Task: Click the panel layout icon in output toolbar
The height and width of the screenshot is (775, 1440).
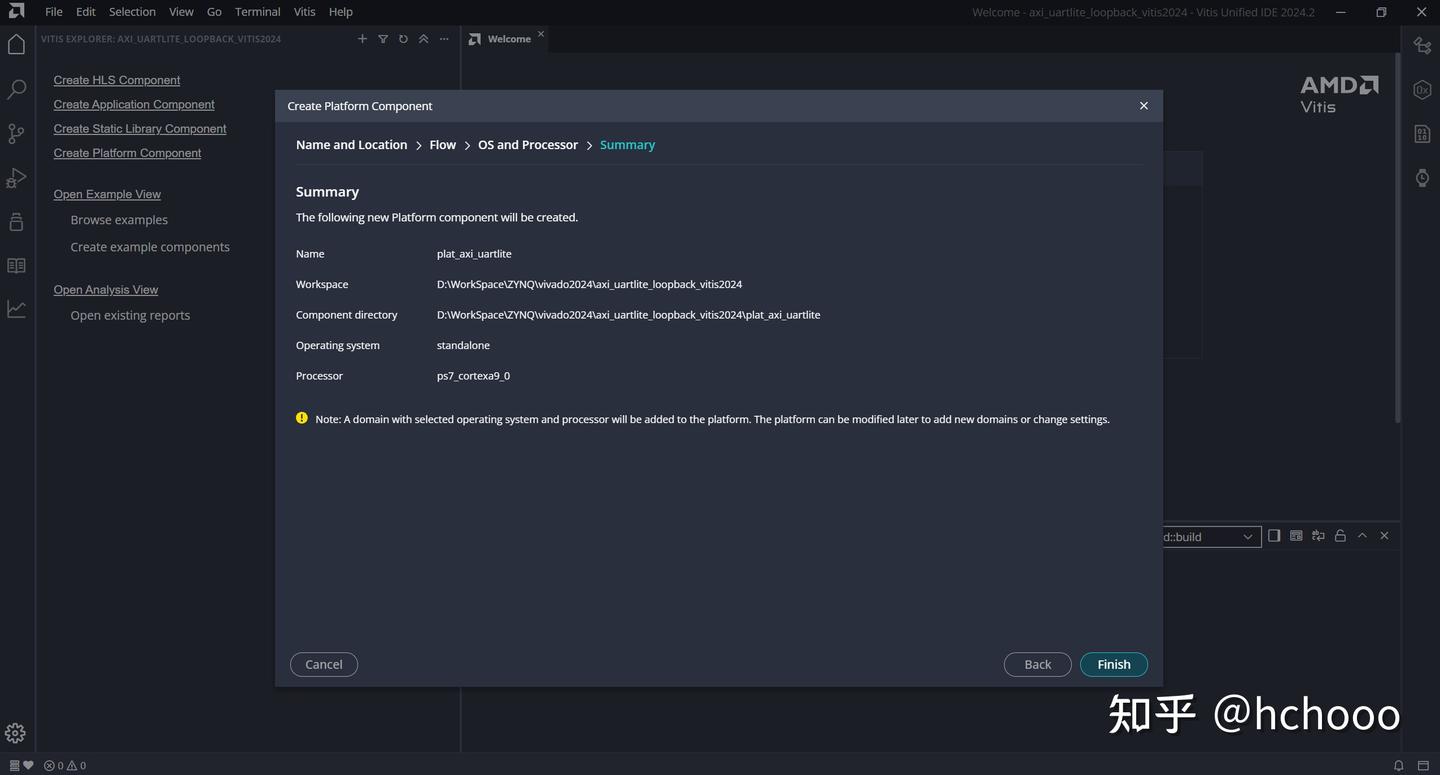Action: [x=1296, y=536]
